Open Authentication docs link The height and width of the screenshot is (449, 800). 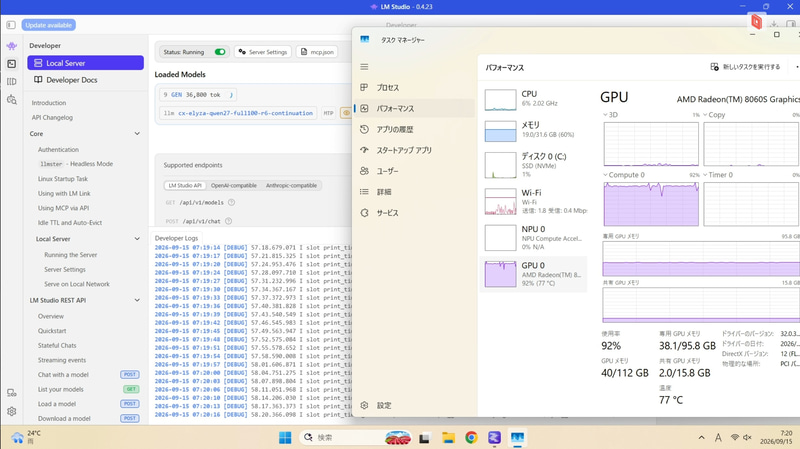pos(58,149)
